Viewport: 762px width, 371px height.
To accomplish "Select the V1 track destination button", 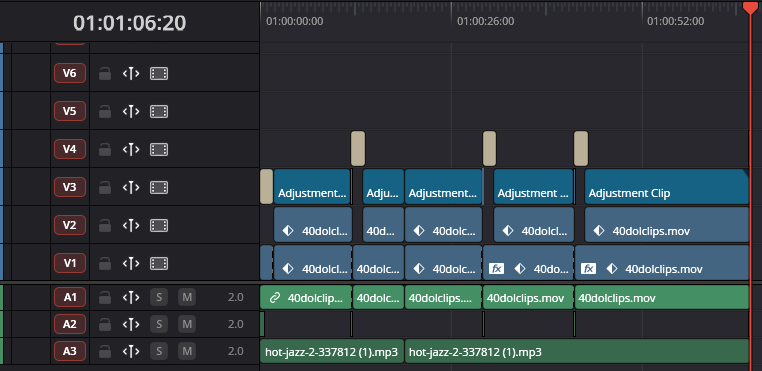I will 70,263.
